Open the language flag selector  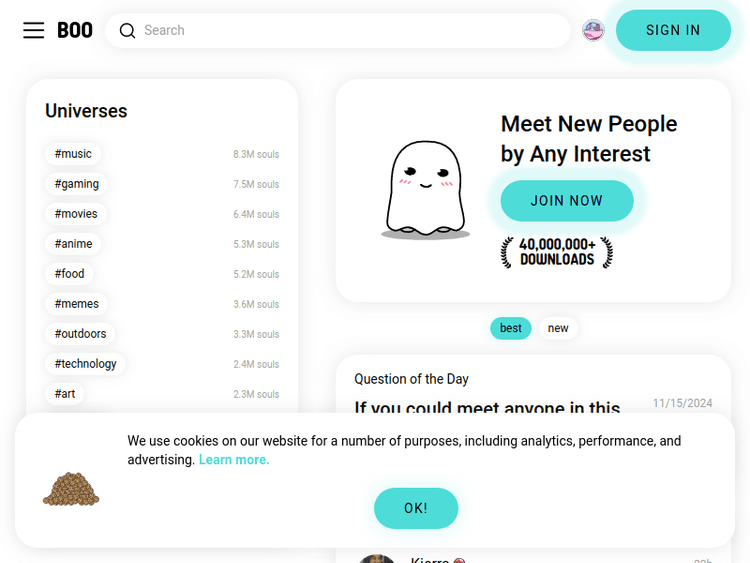click(x=593, y=30)
